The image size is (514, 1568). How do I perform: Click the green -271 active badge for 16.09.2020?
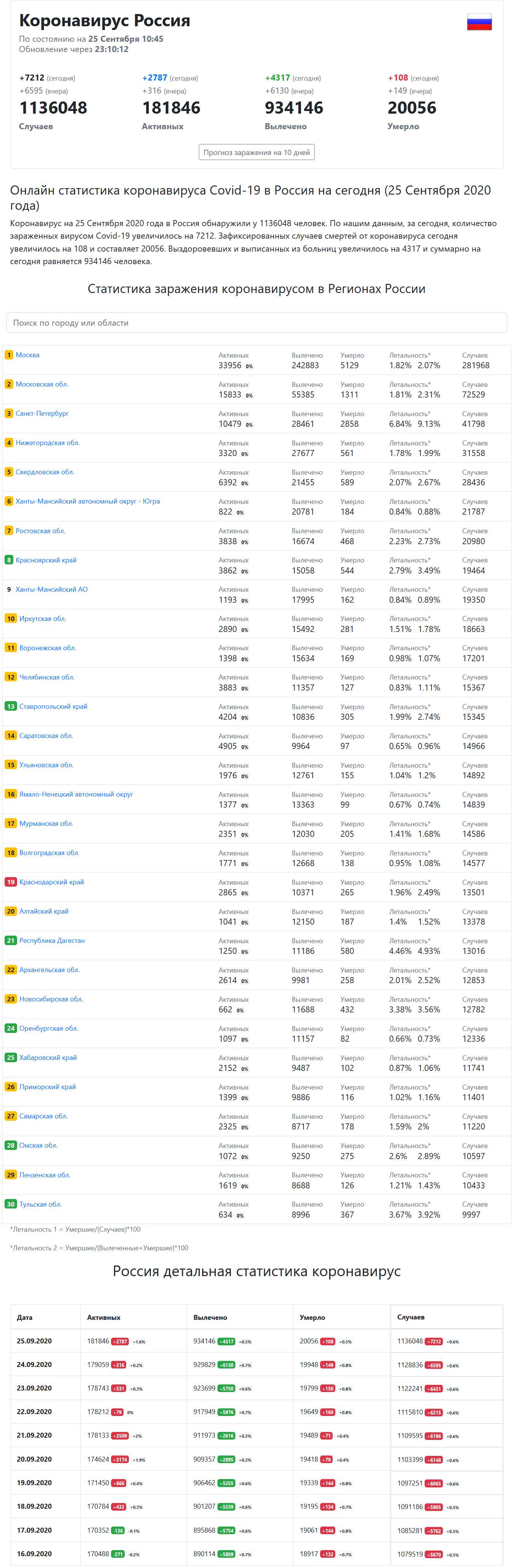(117, 1554)
